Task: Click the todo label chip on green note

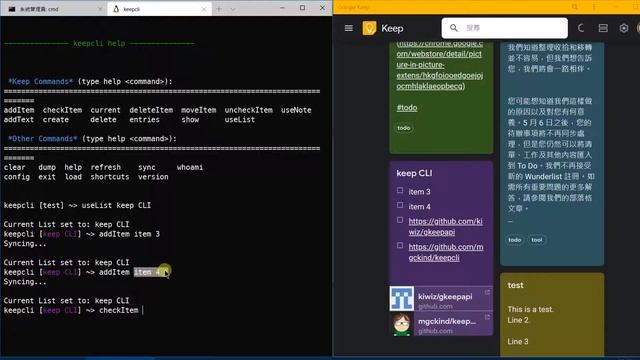Action: pos(404,128)
